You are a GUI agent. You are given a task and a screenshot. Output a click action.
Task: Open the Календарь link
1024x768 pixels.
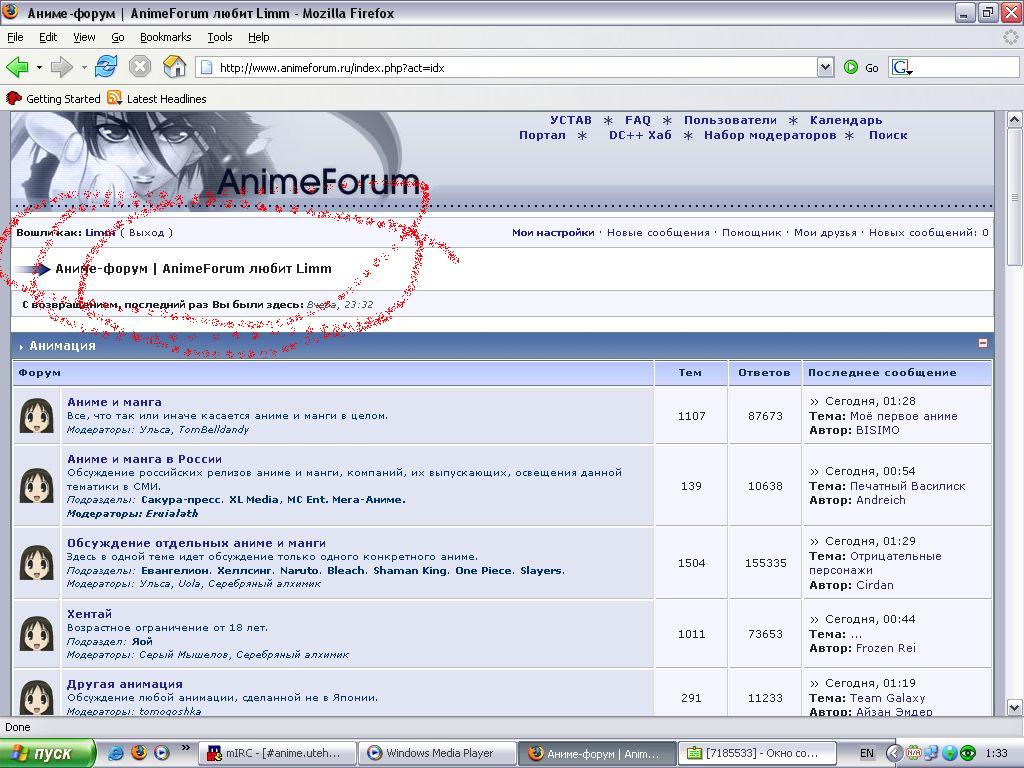846,120
